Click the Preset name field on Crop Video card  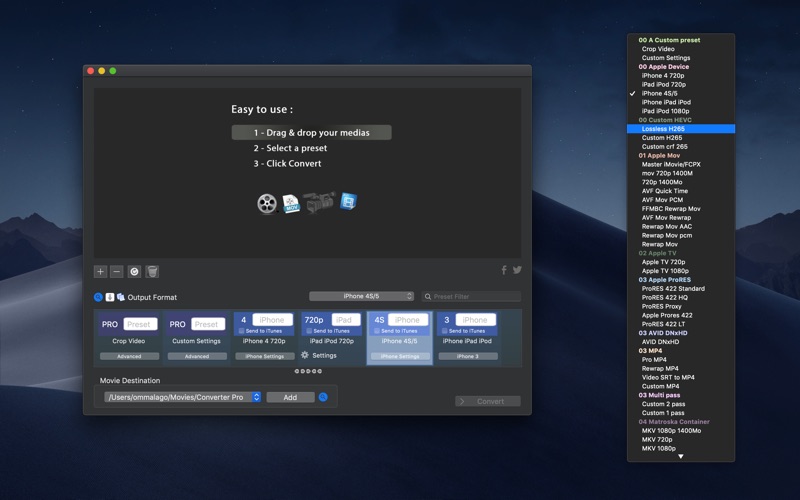140,324
